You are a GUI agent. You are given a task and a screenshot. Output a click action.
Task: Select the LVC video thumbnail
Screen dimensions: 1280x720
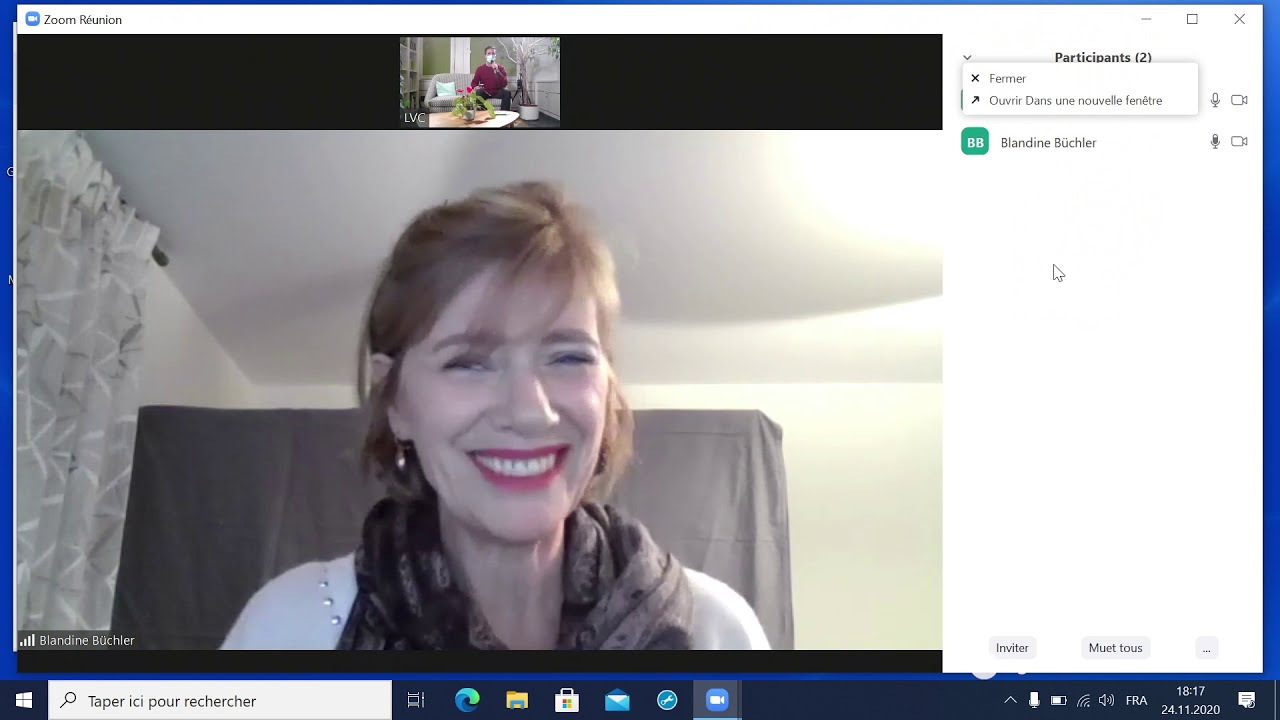pos(480,82)
